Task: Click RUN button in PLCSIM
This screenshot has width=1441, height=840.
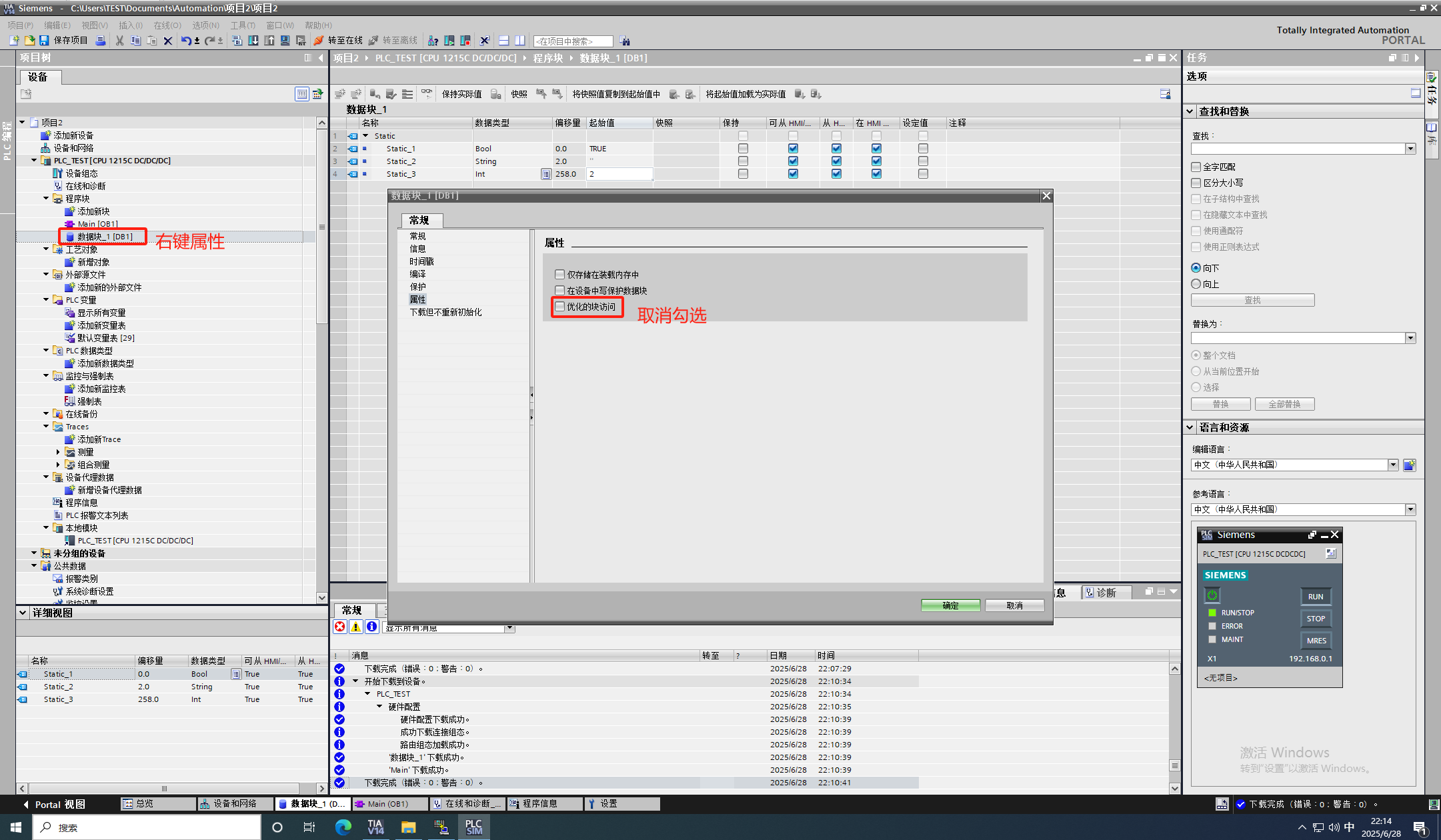Action: (x=1316, y=597)
